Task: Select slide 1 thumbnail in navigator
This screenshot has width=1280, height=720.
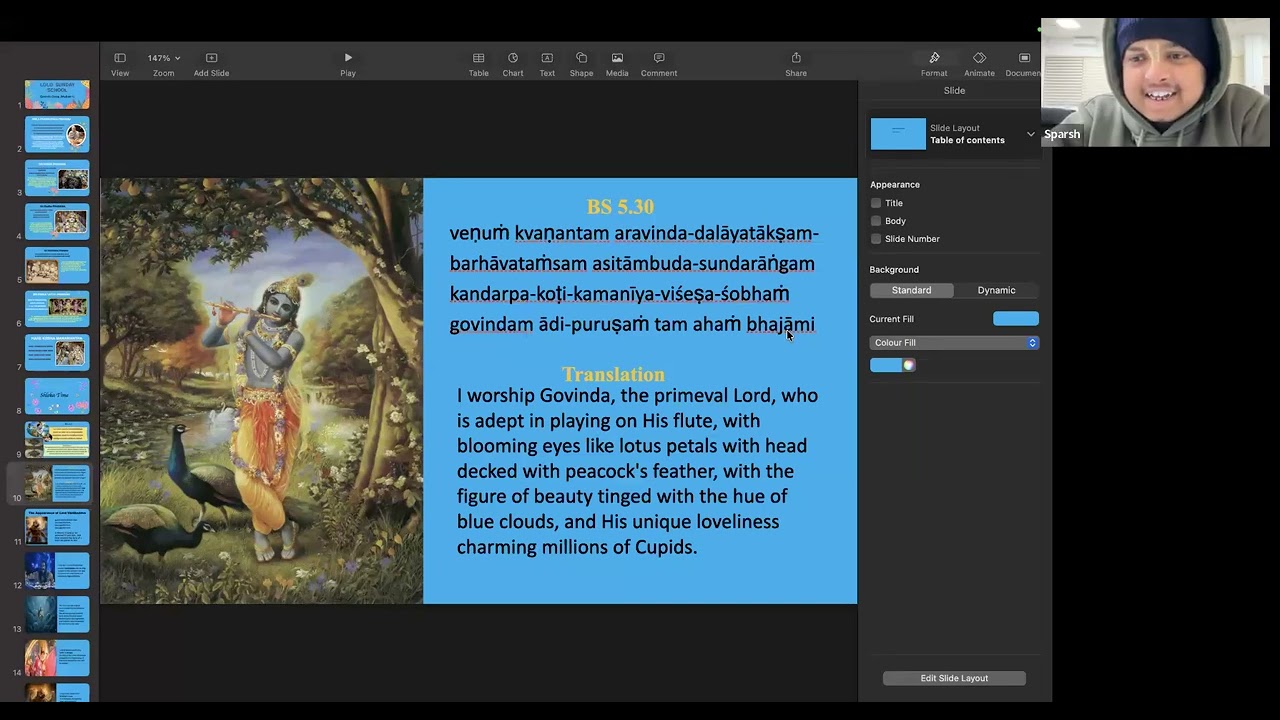Action: click(x=57, y=94)
